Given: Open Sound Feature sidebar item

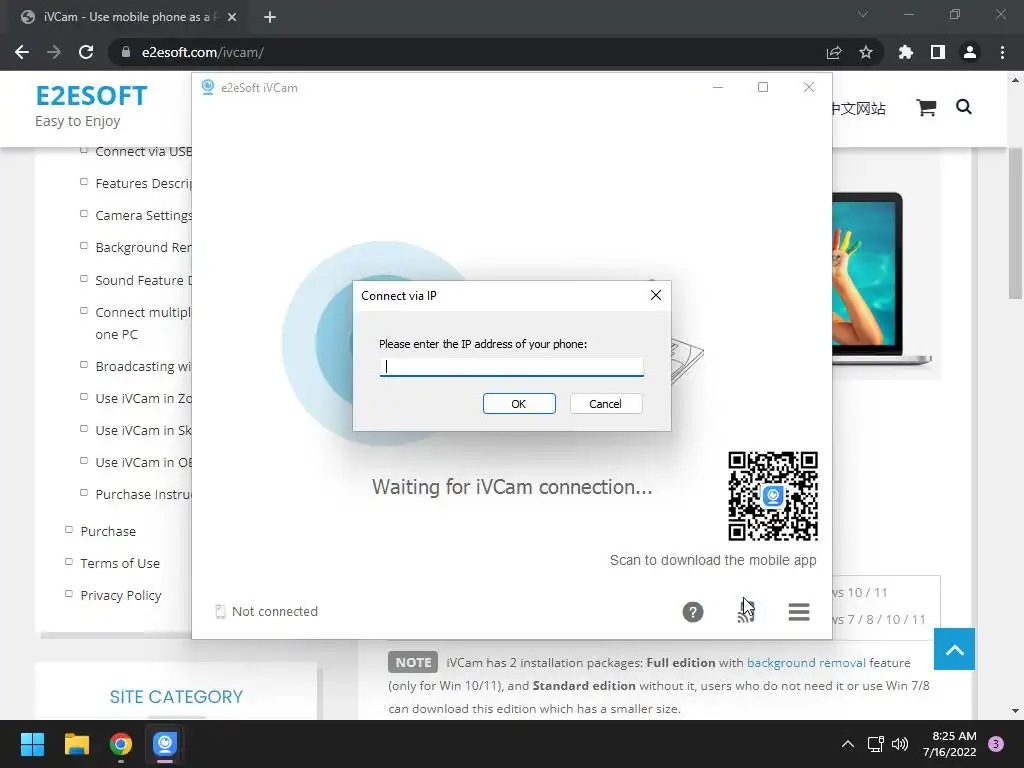Looking at the screenshot, I should pyautogui.click(x=143, y=280).
